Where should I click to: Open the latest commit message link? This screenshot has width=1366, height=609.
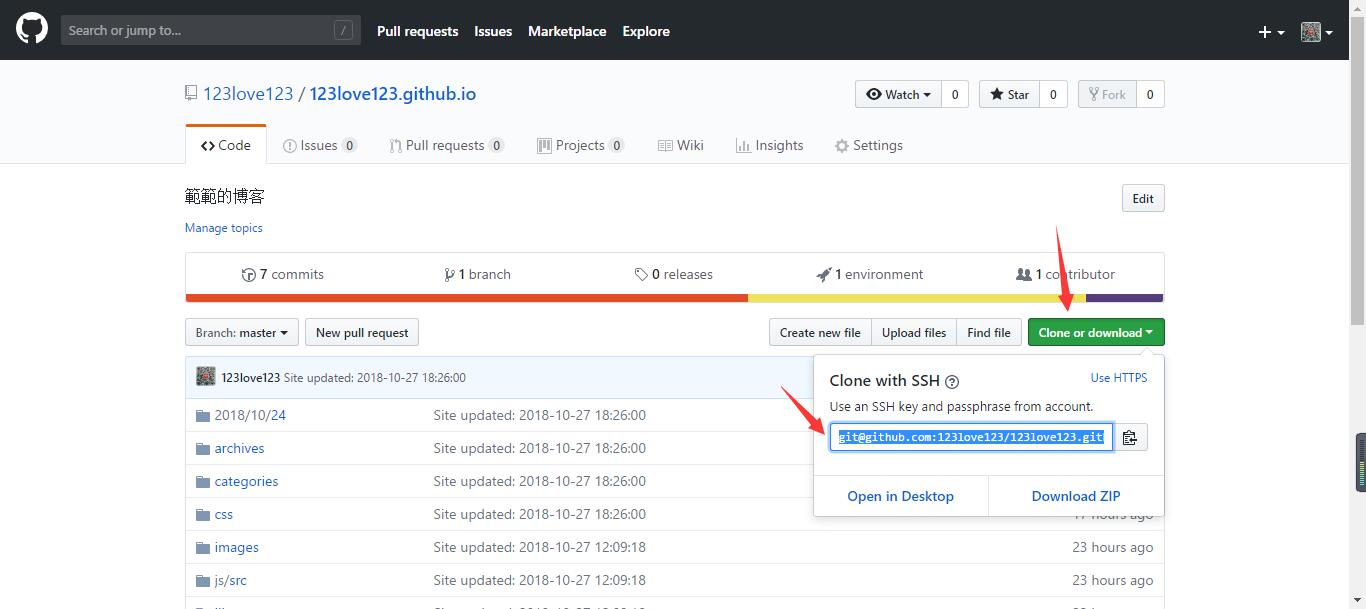tap(375, 378)
